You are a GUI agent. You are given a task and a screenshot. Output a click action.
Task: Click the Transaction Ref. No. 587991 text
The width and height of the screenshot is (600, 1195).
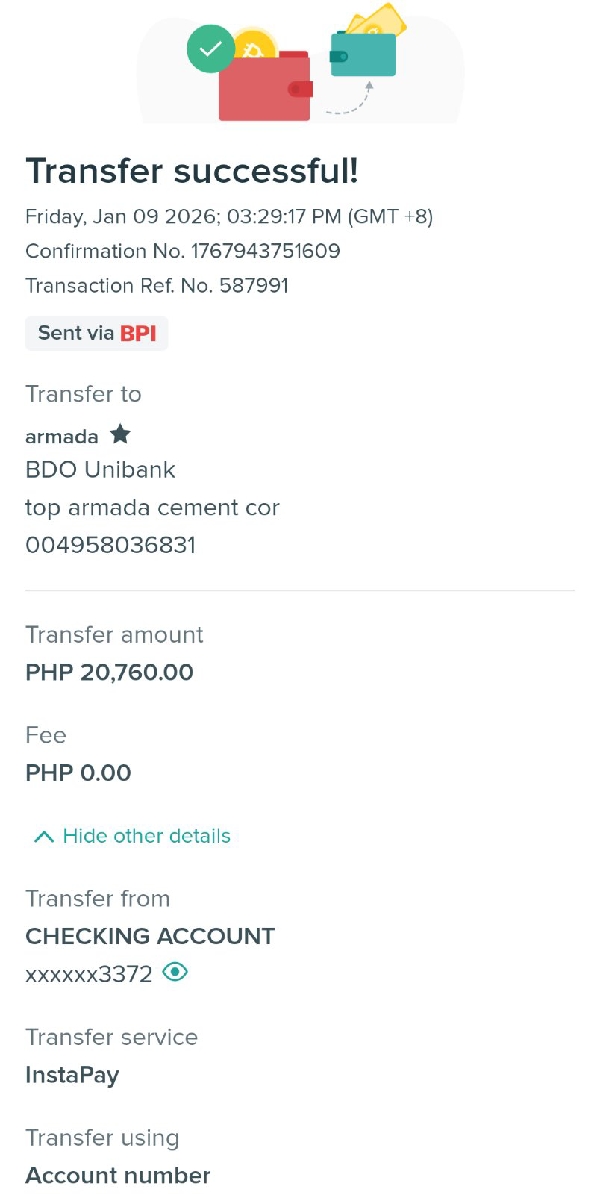pos(157,286)
